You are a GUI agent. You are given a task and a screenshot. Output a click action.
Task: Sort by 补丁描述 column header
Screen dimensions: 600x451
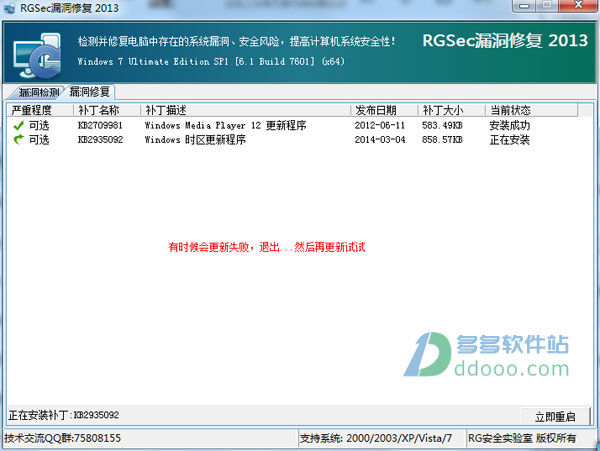245,110
